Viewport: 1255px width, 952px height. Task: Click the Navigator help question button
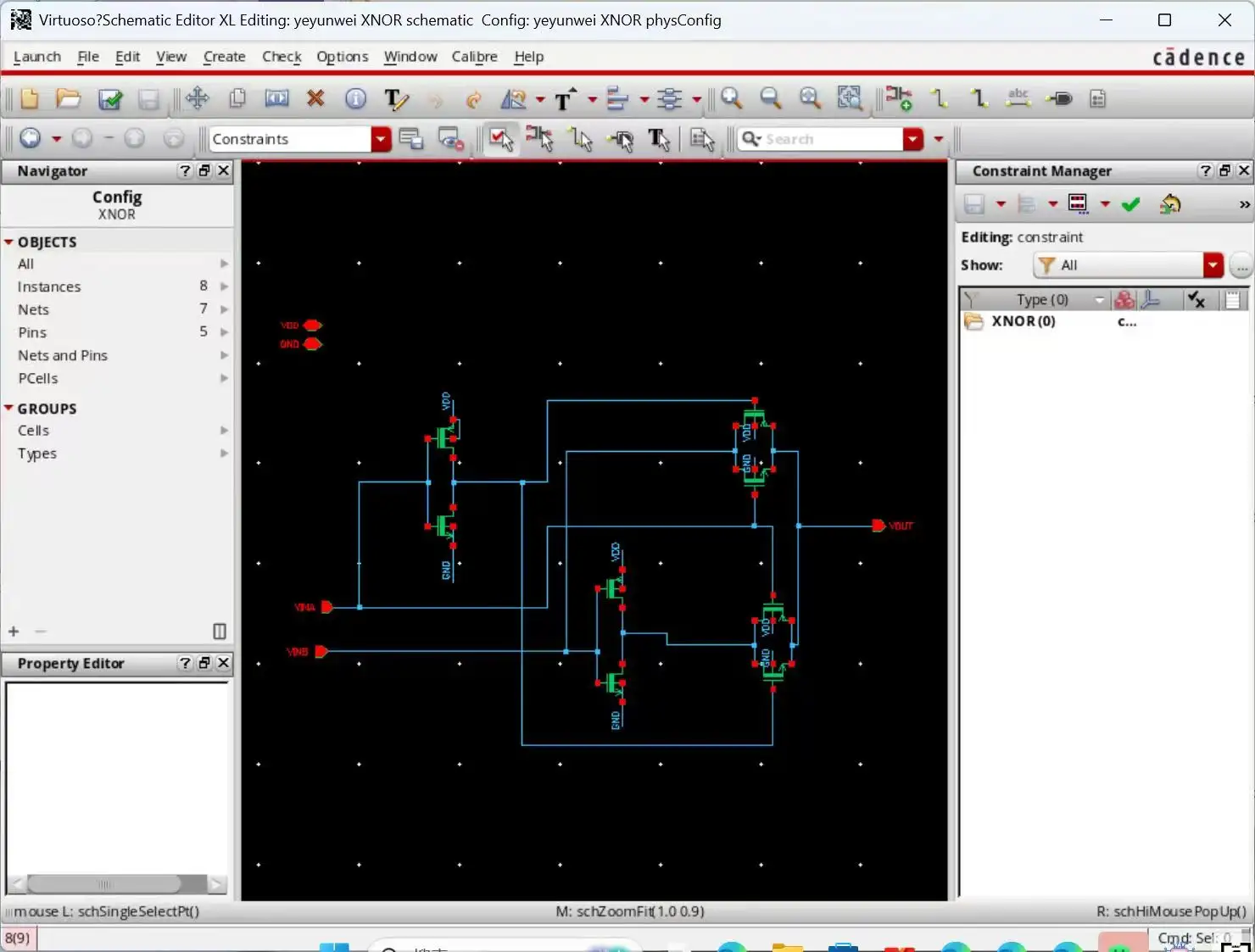[185, 170]
